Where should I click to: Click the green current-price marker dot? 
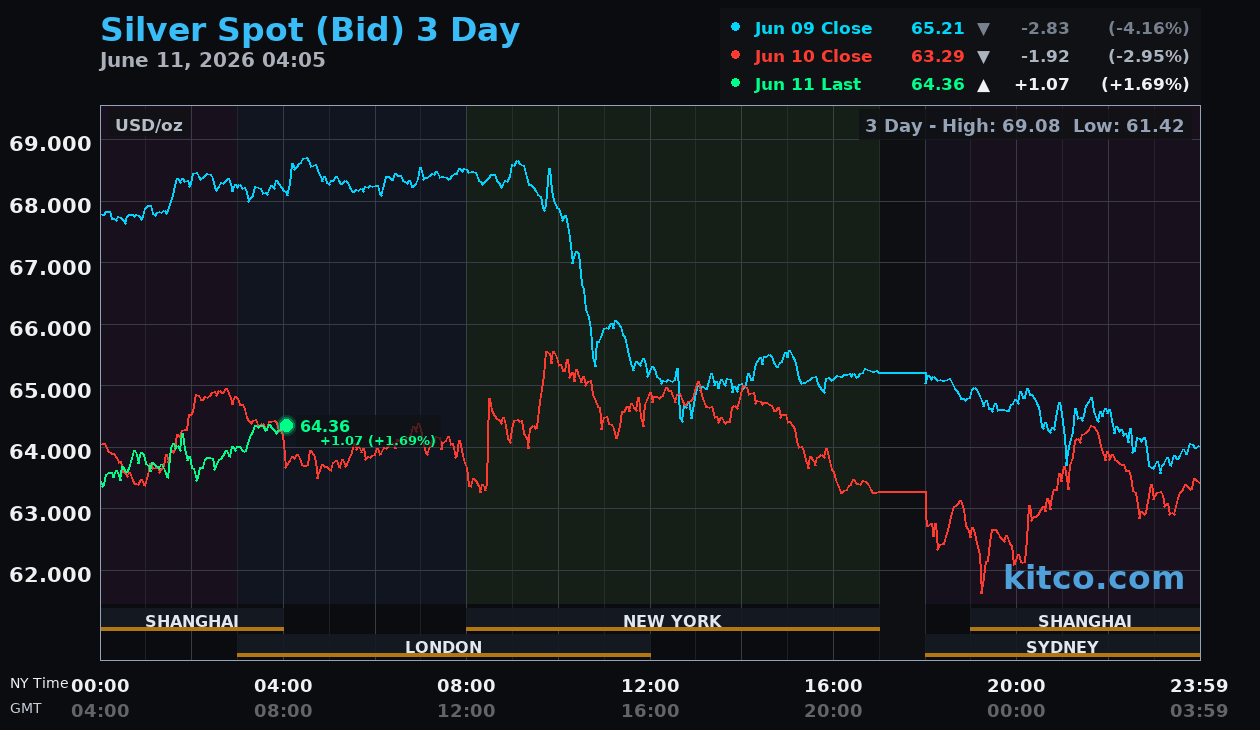(286, 426)
